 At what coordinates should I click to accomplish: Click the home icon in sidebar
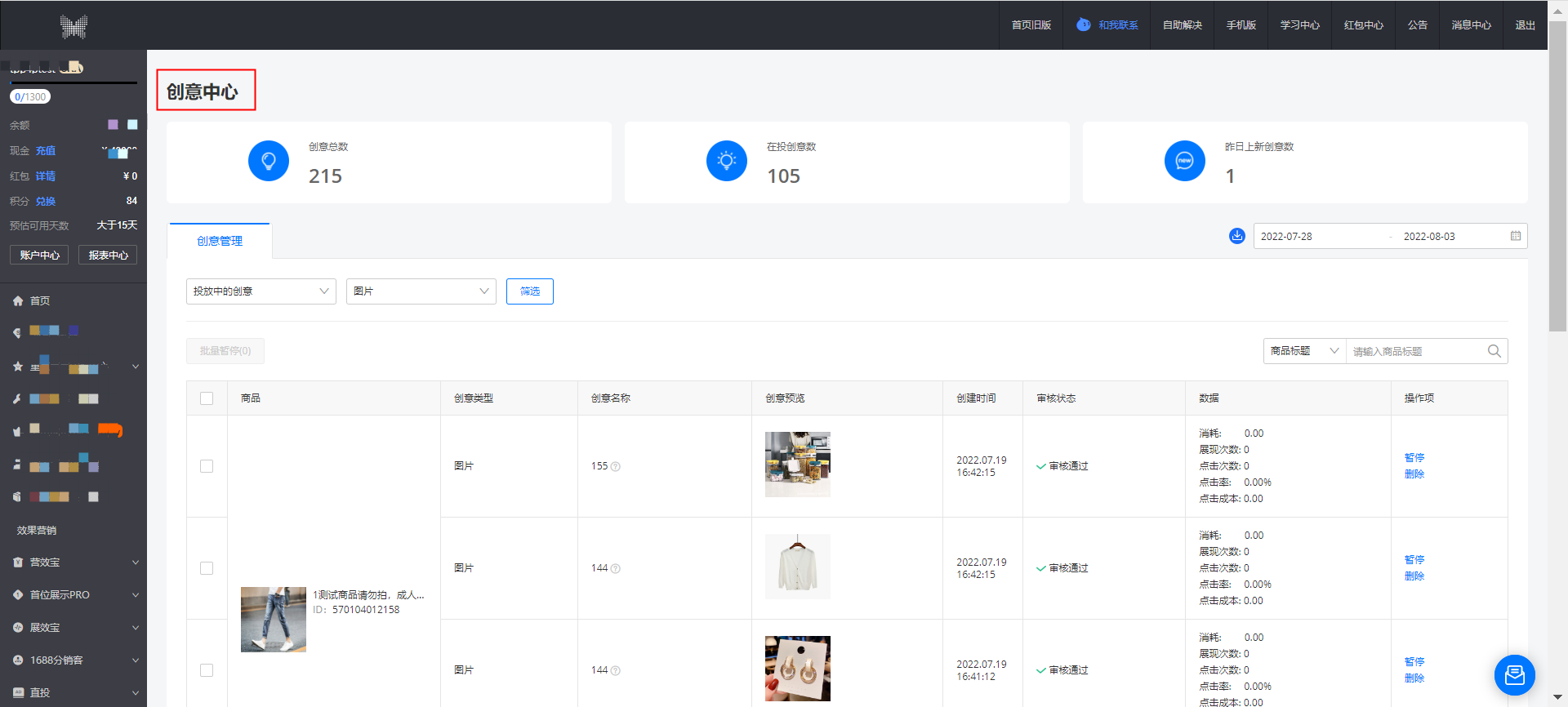[x=18, y=301]
